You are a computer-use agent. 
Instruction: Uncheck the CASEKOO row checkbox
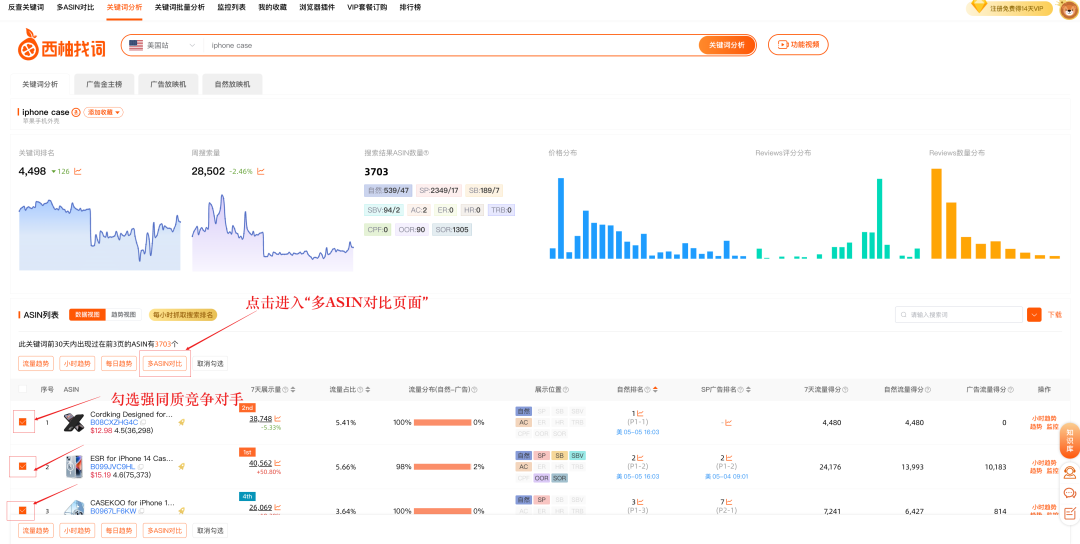[x=23, y=510]
